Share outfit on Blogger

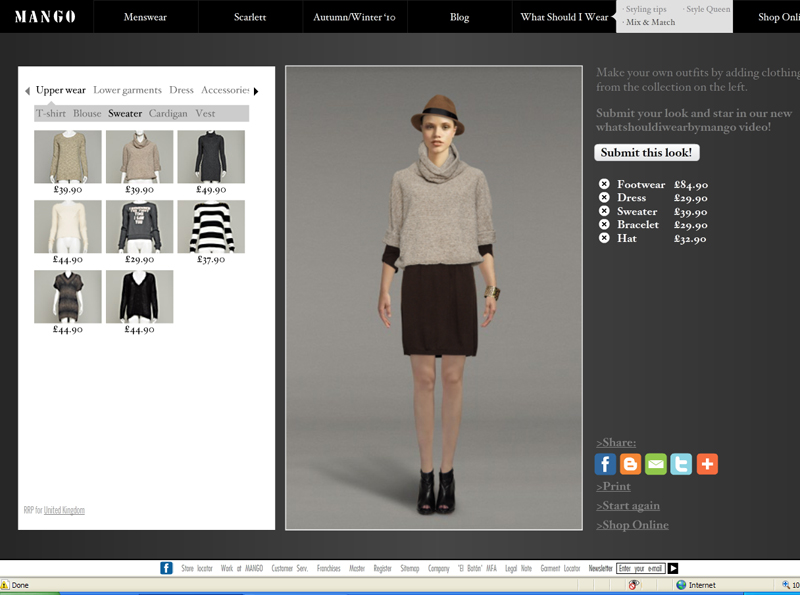click(x=630, y=464)
